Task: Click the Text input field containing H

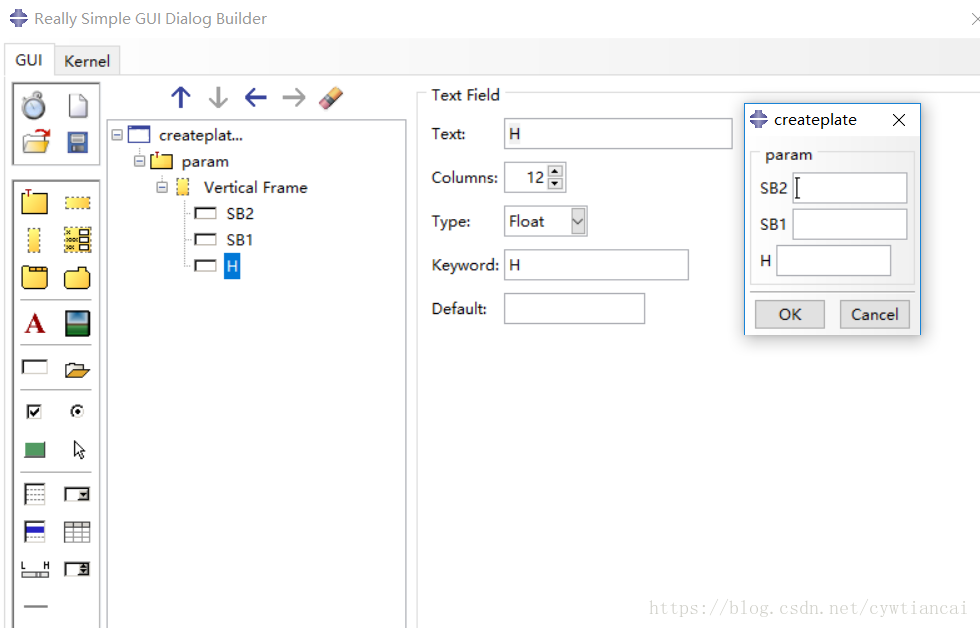Action: click(618, 134)
